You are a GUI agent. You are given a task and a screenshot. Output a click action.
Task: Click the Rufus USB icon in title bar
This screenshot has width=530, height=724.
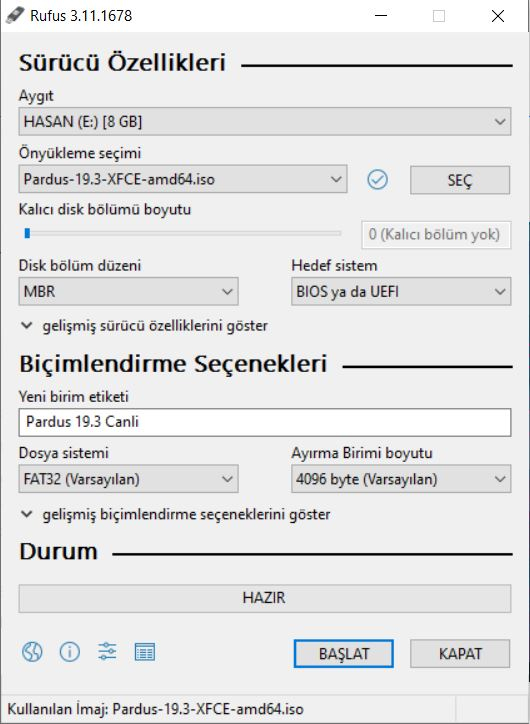point(15,16)
